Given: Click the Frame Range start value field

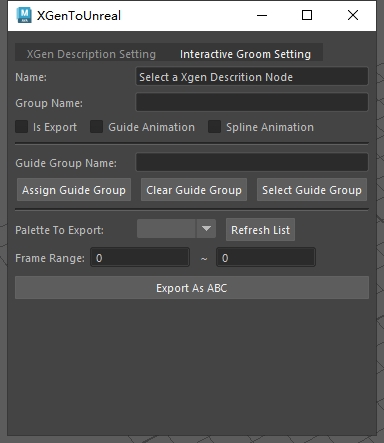Looking at the screenshot, I should point(140,257).
